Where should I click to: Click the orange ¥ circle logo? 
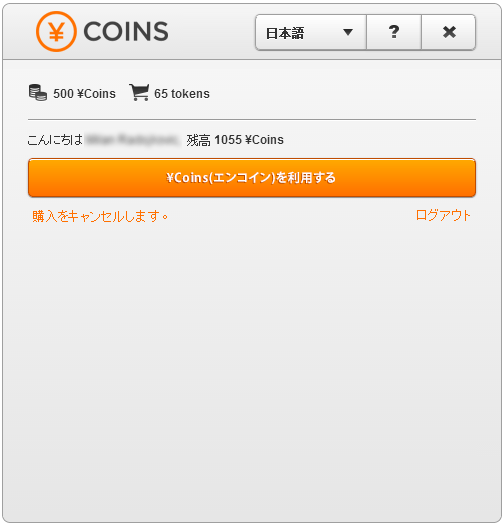[56, 31]
